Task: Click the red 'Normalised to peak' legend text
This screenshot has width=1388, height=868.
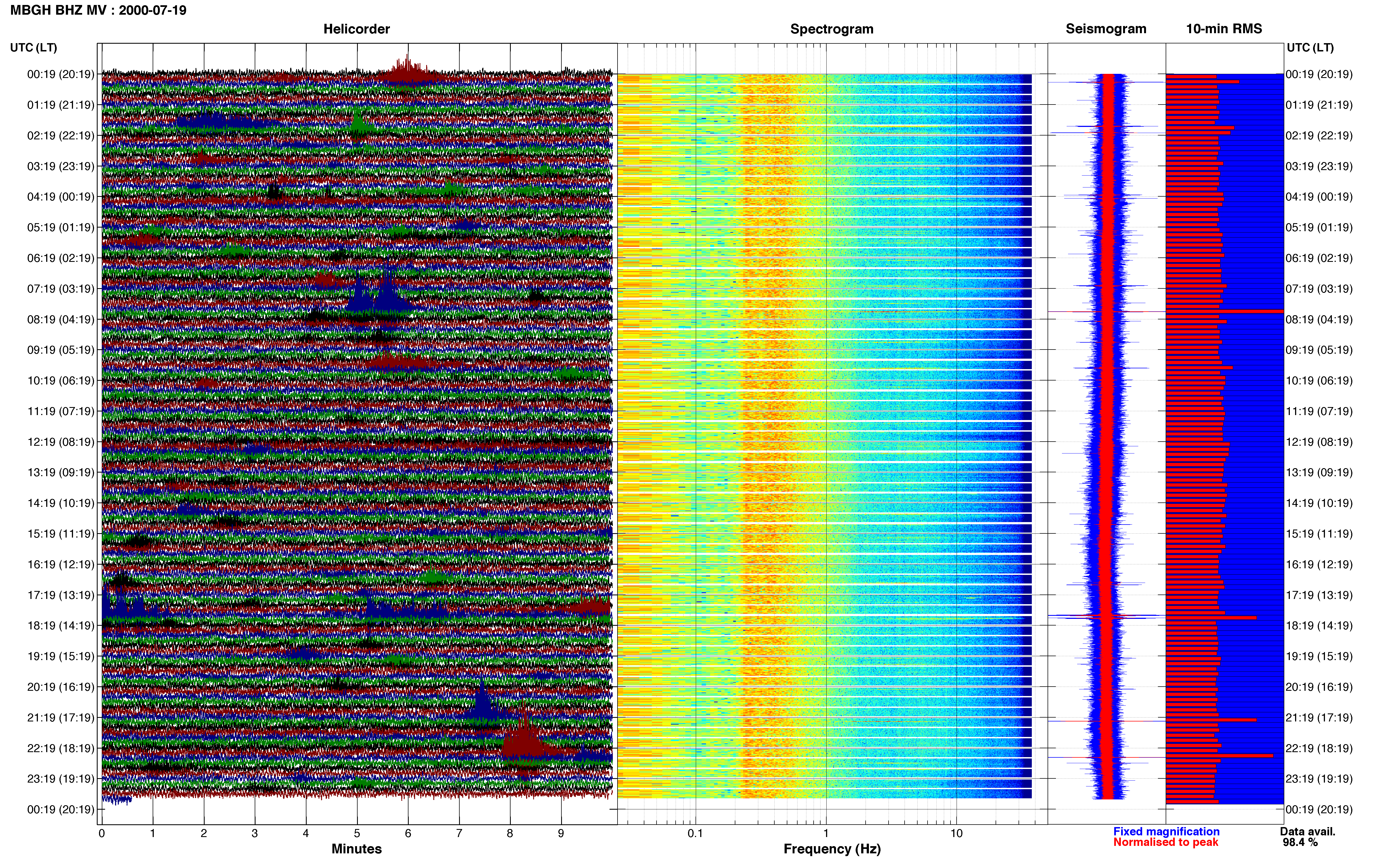Action: coord(1165,842)
